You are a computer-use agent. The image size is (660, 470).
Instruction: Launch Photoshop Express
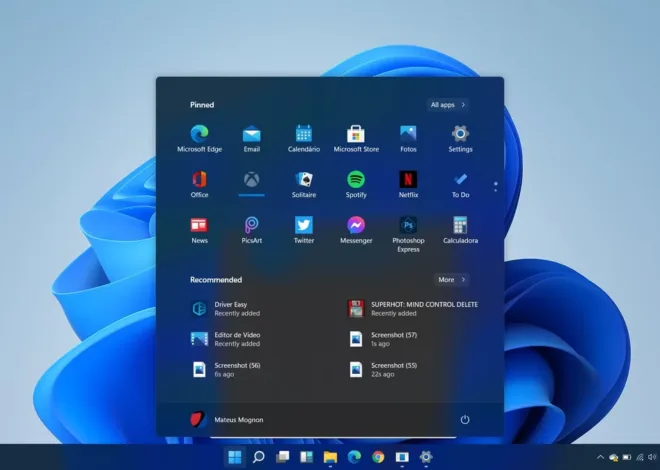408,234
